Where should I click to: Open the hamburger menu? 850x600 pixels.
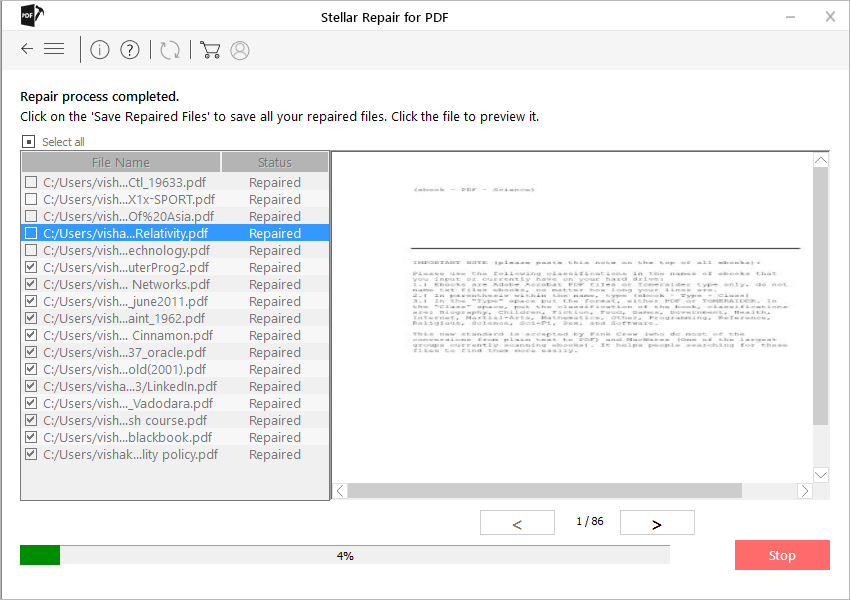tap(55, 49)
